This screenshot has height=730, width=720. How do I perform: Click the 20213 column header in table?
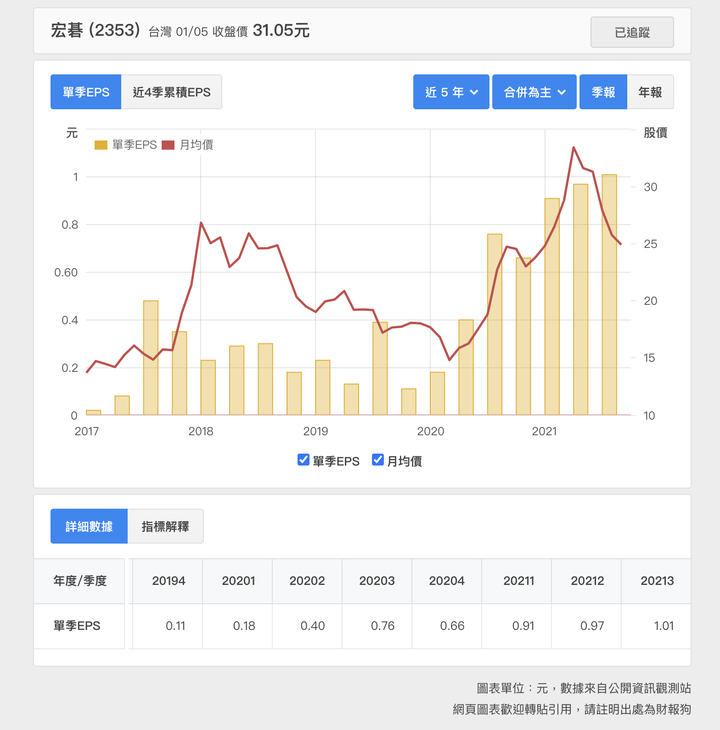(657, 581)
